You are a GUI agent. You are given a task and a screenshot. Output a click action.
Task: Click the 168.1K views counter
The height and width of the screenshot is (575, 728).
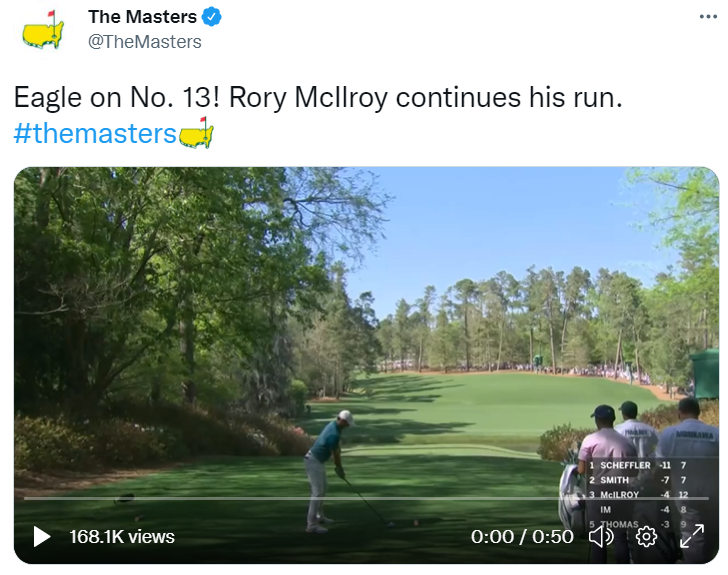121,537
